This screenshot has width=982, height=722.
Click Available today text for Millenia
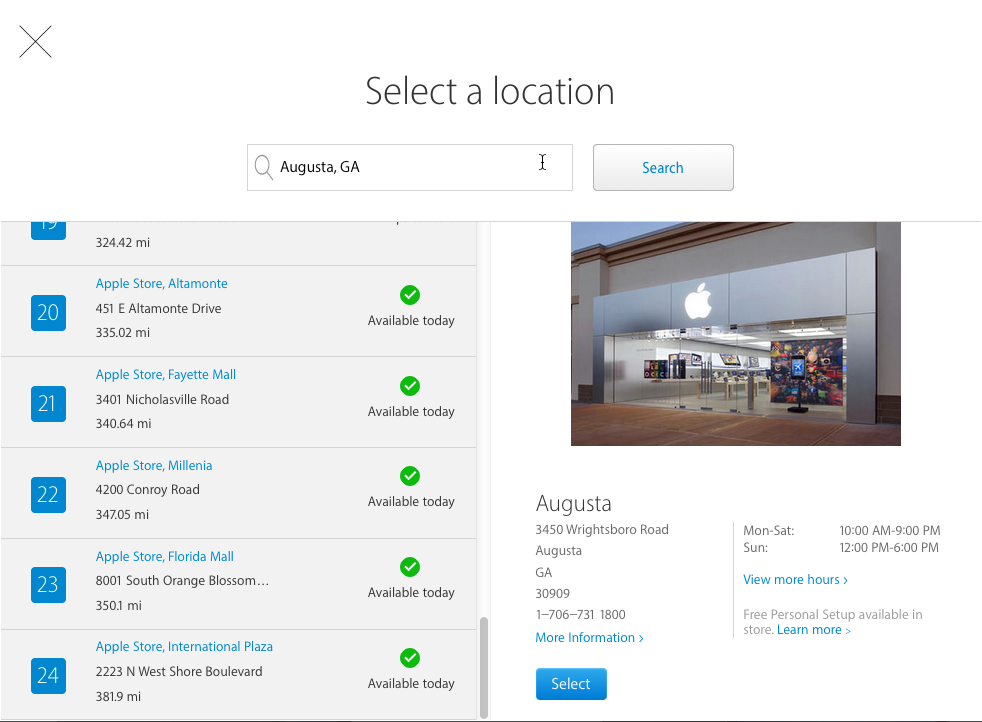411,502
